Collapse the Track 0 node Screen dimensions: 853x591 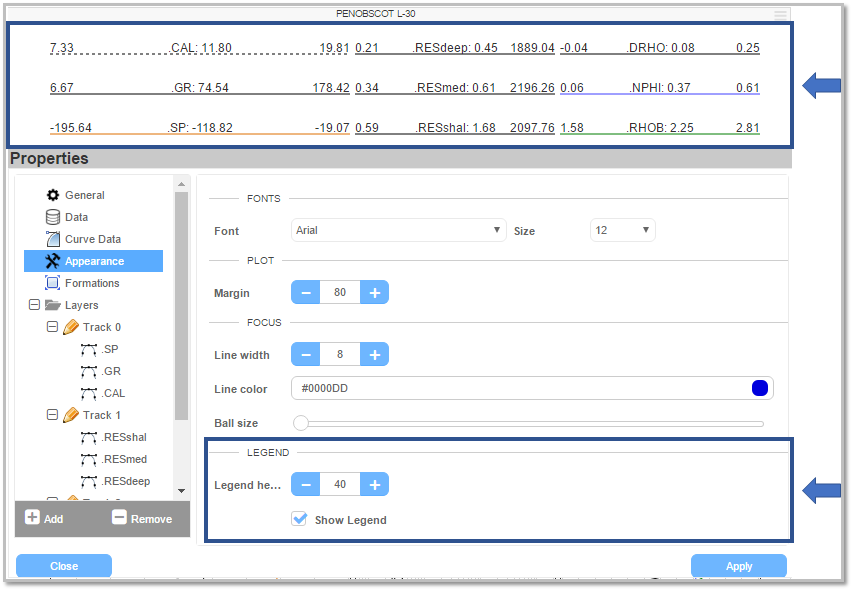click(52, 327)
